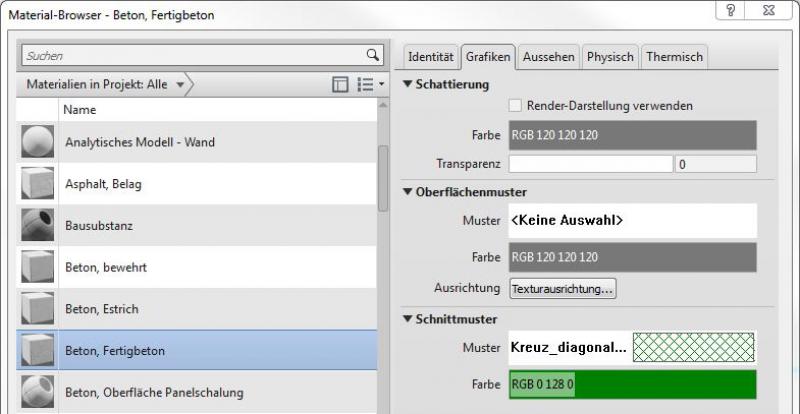Click the Texturausrichtung button
The width and height of the screenshot is (800, 414).
click(x=563, y=289)
